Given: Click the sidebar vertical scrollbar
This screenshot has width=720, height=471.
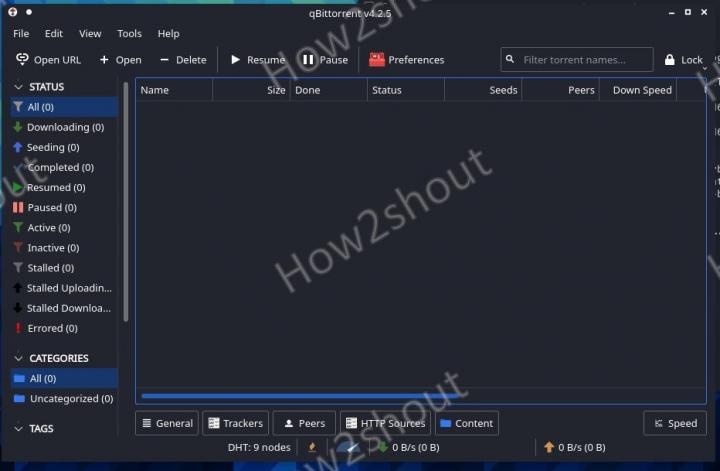Looking at the screenshot, I should [125, 201].
